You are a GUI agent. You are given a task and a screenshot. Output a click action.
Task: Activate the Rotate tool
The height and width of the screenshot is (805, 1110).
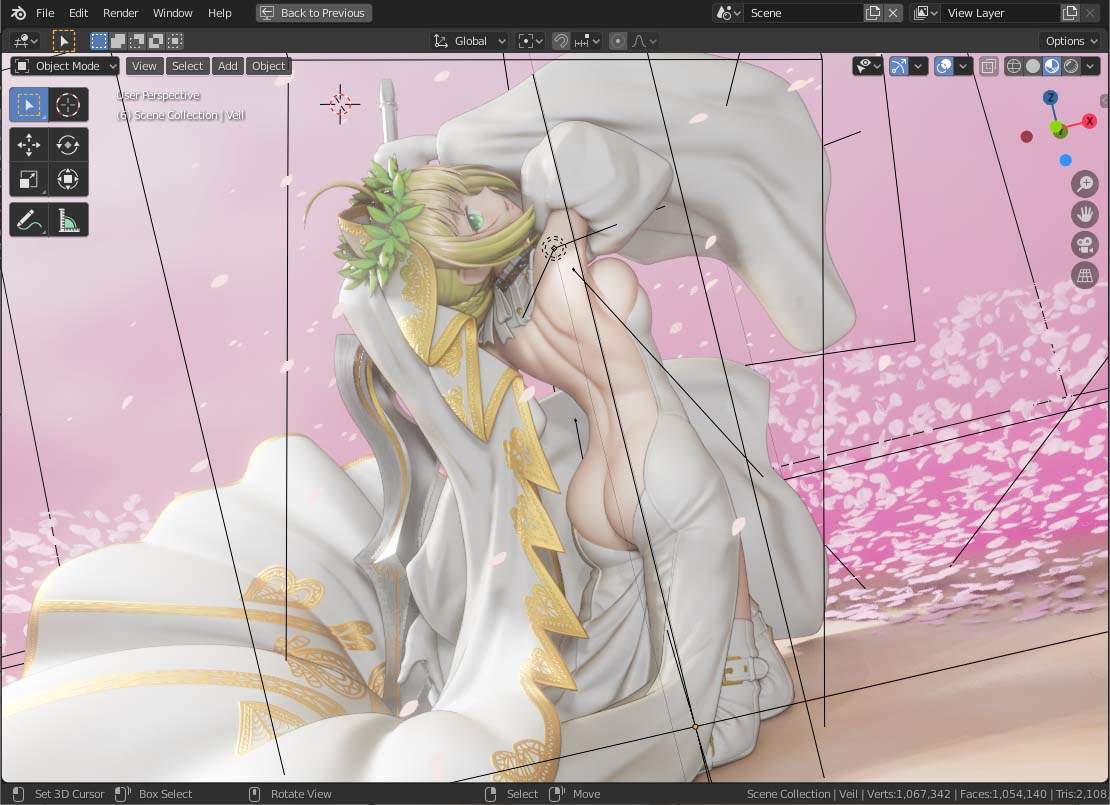click(68, 145)
